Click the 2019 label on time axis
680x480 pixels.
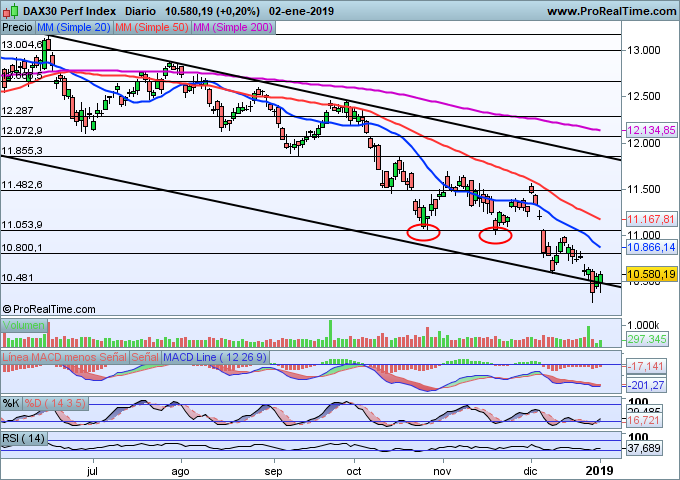[x=600, y=471]
